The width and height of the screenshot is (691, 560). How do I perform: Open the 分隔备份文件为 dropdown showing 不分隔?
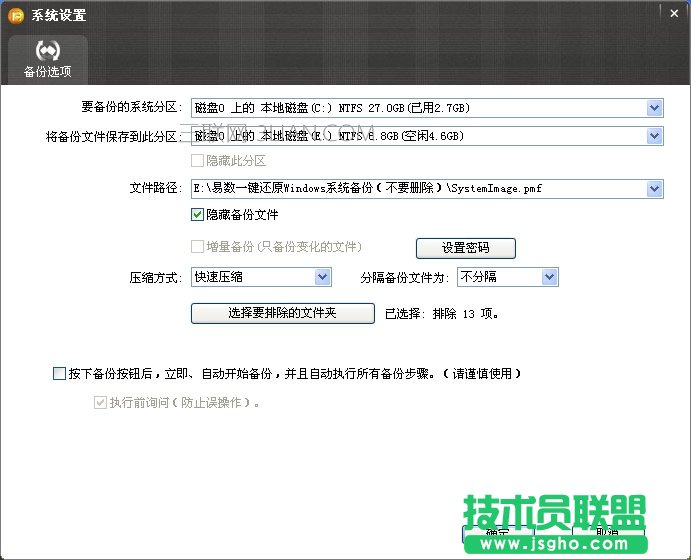click(x=549, y=277)
